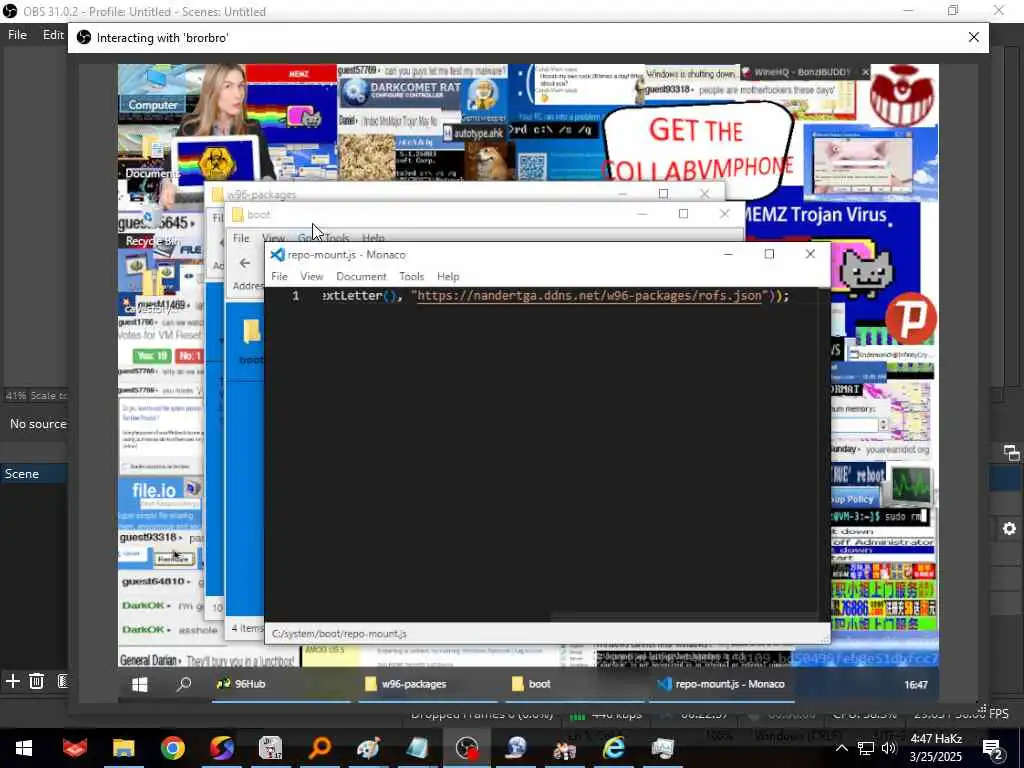Open File menu in Monaco editor
The width and height of the screenshot is (1024, 768).
[279, 276]
